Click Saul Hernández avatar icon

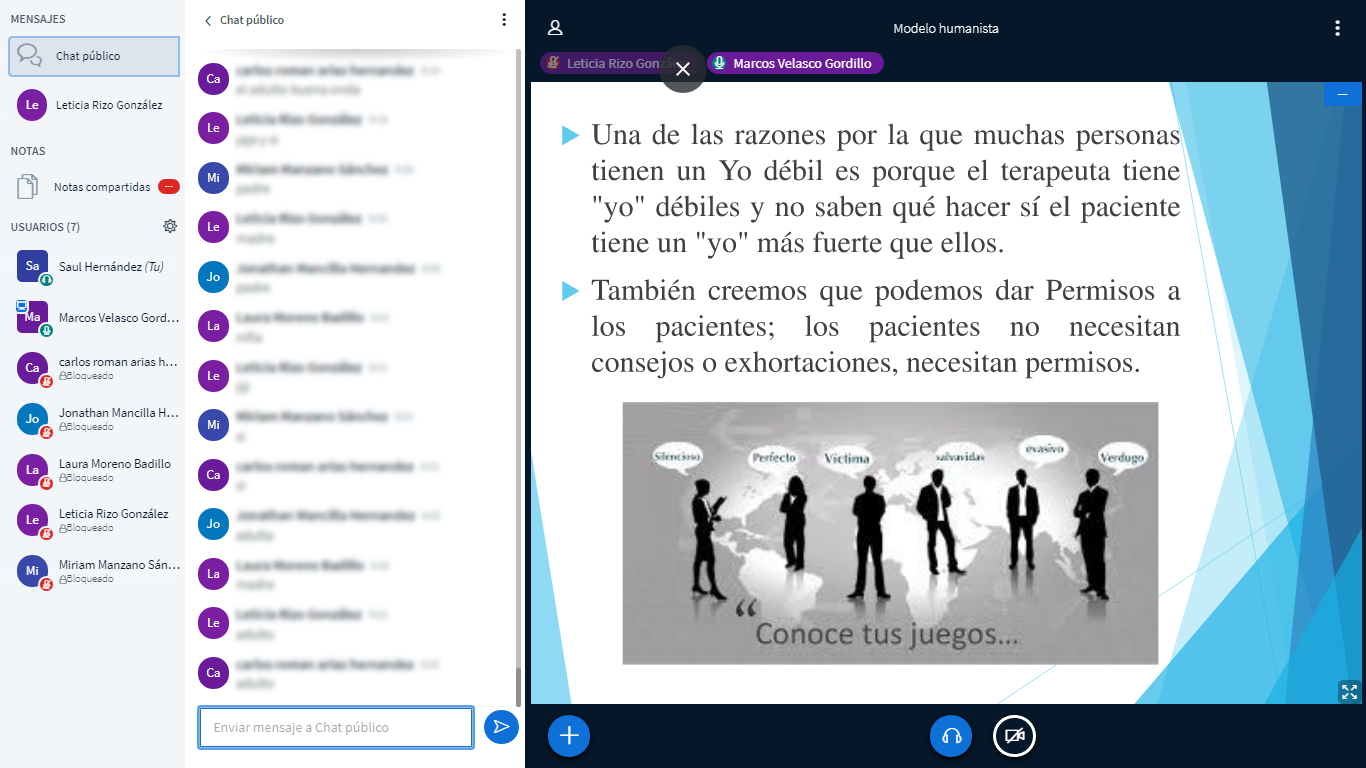click(33, 266)
